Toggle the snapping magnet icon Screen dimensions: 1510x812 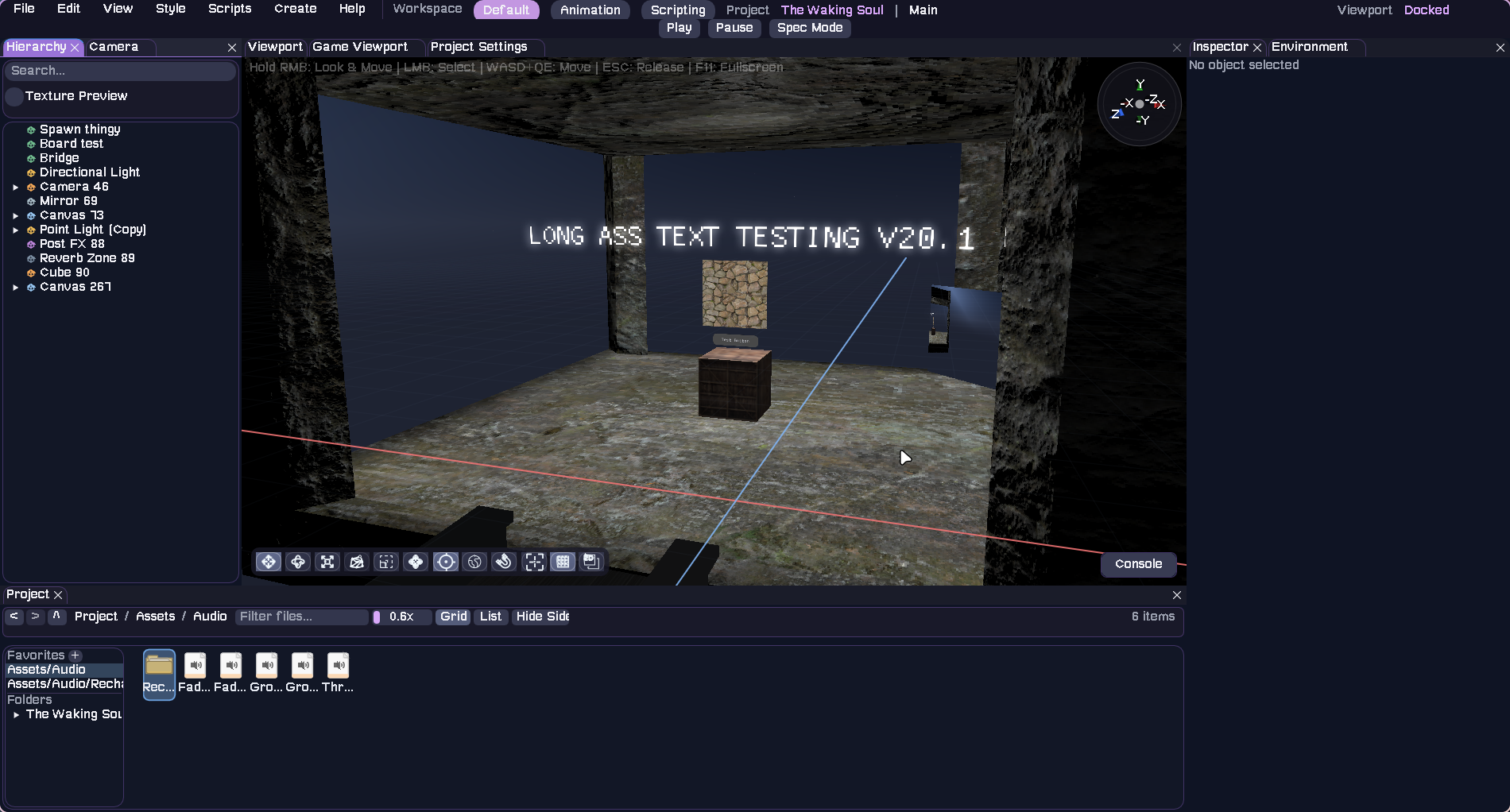coord(504,562)
